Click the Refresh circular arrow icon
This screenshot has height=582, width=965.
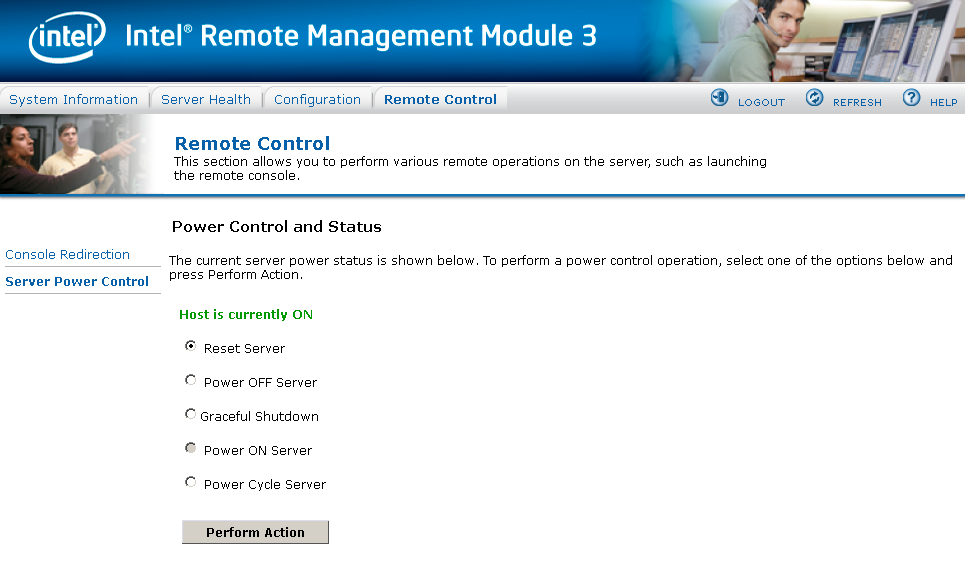click(x=814, y=98)
